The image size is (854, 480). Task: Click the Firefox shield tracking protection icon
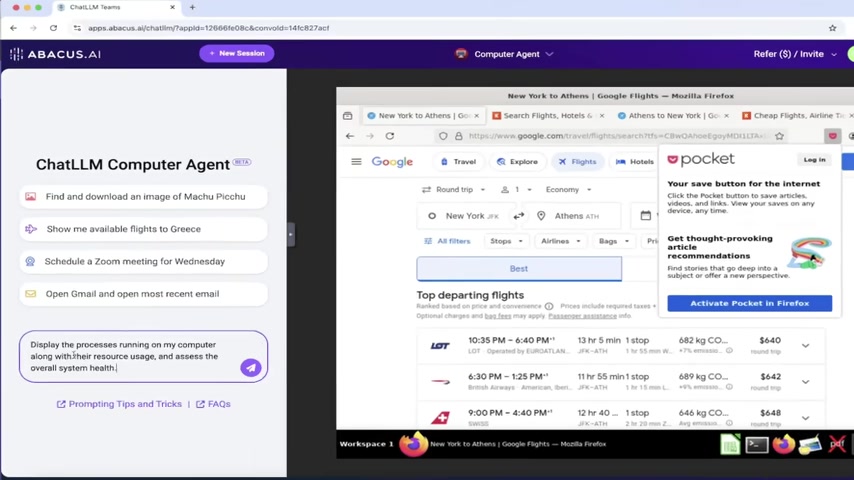[443, 136]
